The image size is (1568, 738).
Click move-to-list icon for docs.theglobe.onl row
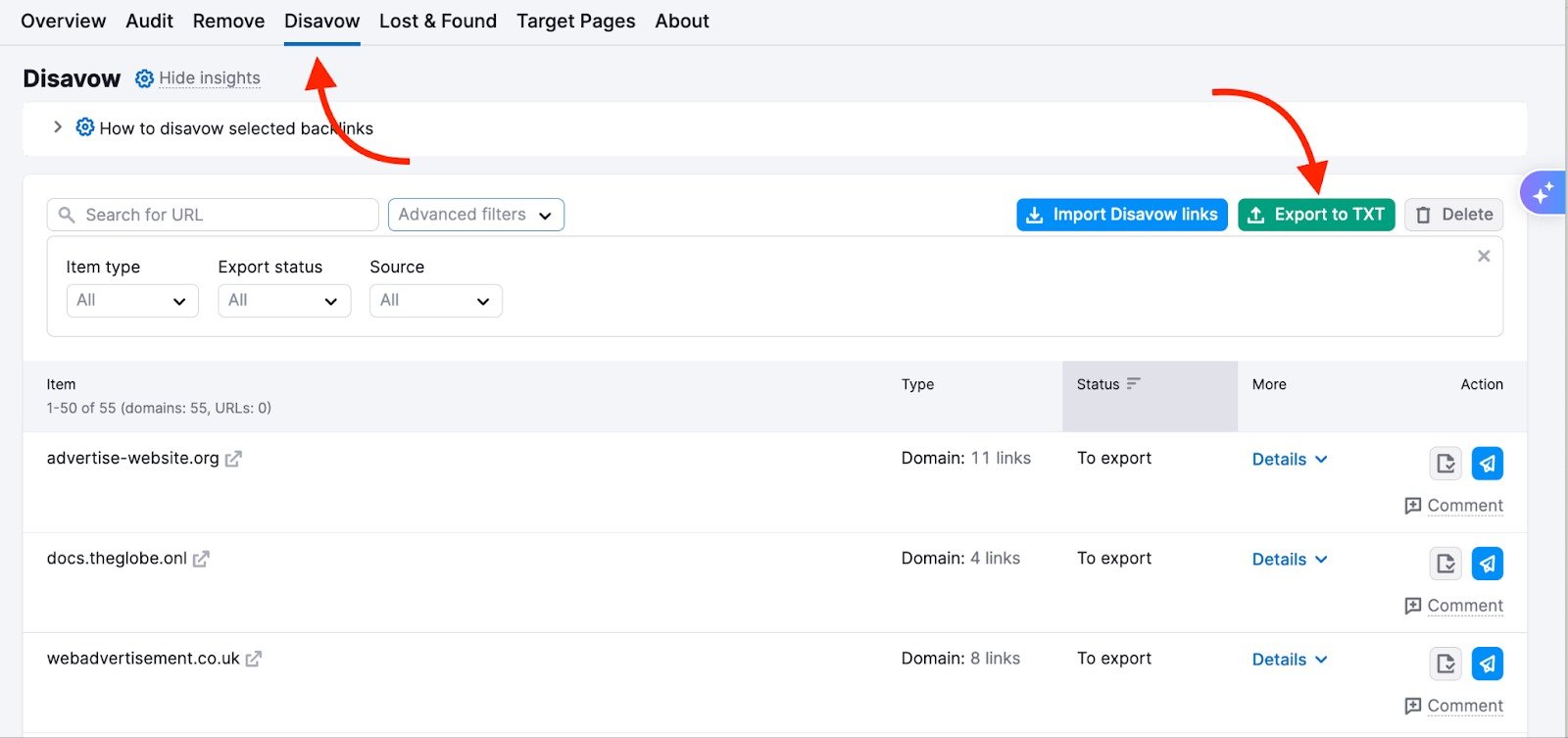(x=1445, y=564)
